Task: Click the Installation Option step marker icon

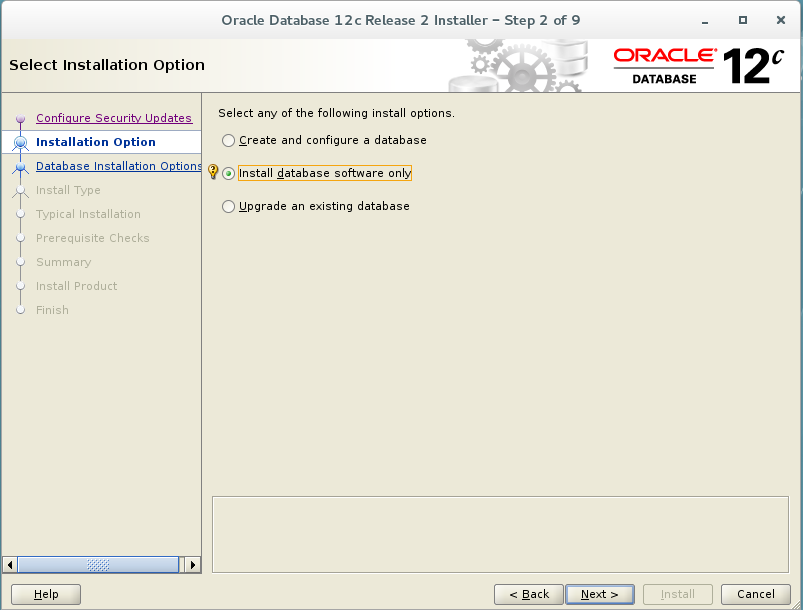Action: click(x=20, y=142)
